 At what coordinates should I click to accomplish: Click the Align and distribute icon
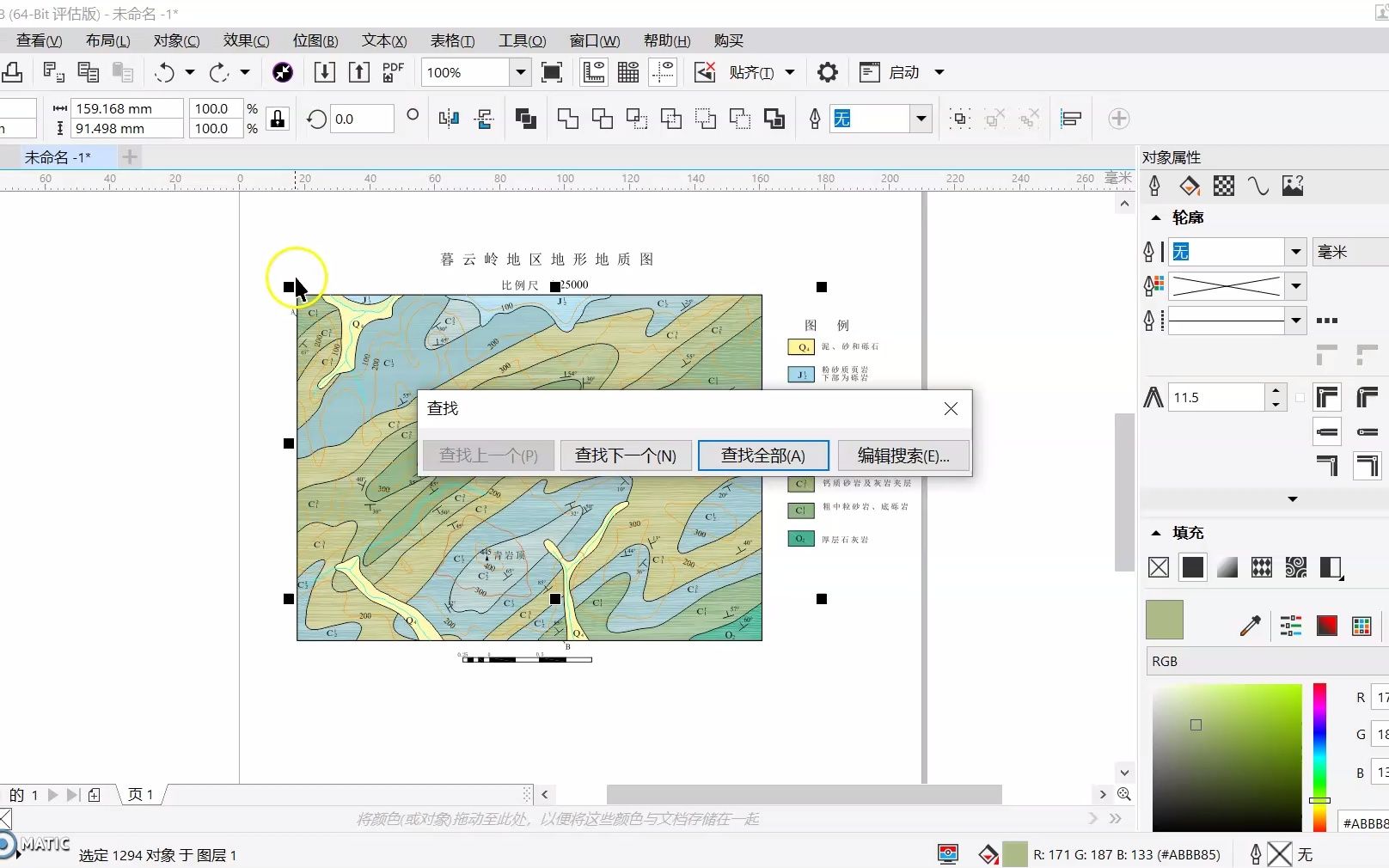1070,119
